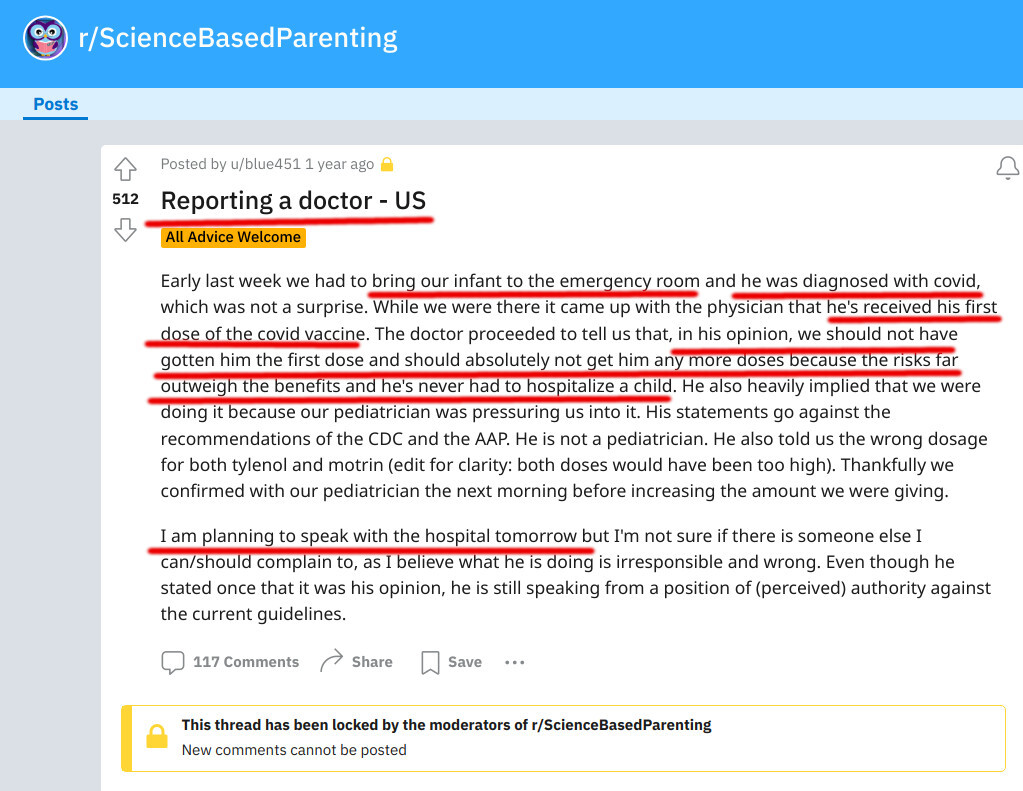Upvote the Reporting a doctor post
This screenshot has width=1023, height=791.
(125, 169)
